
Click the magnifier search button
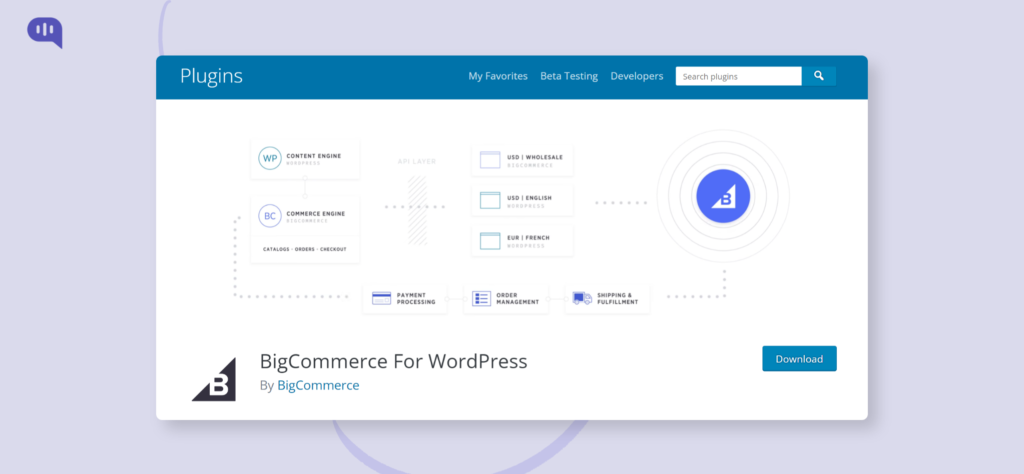[x=819, y=76]
